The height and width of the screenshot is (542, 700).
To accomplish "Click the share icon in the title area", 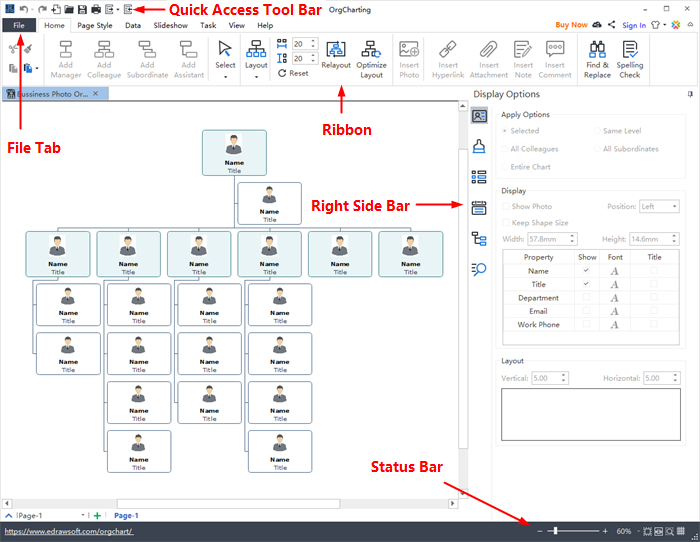I will pos(611,25).
